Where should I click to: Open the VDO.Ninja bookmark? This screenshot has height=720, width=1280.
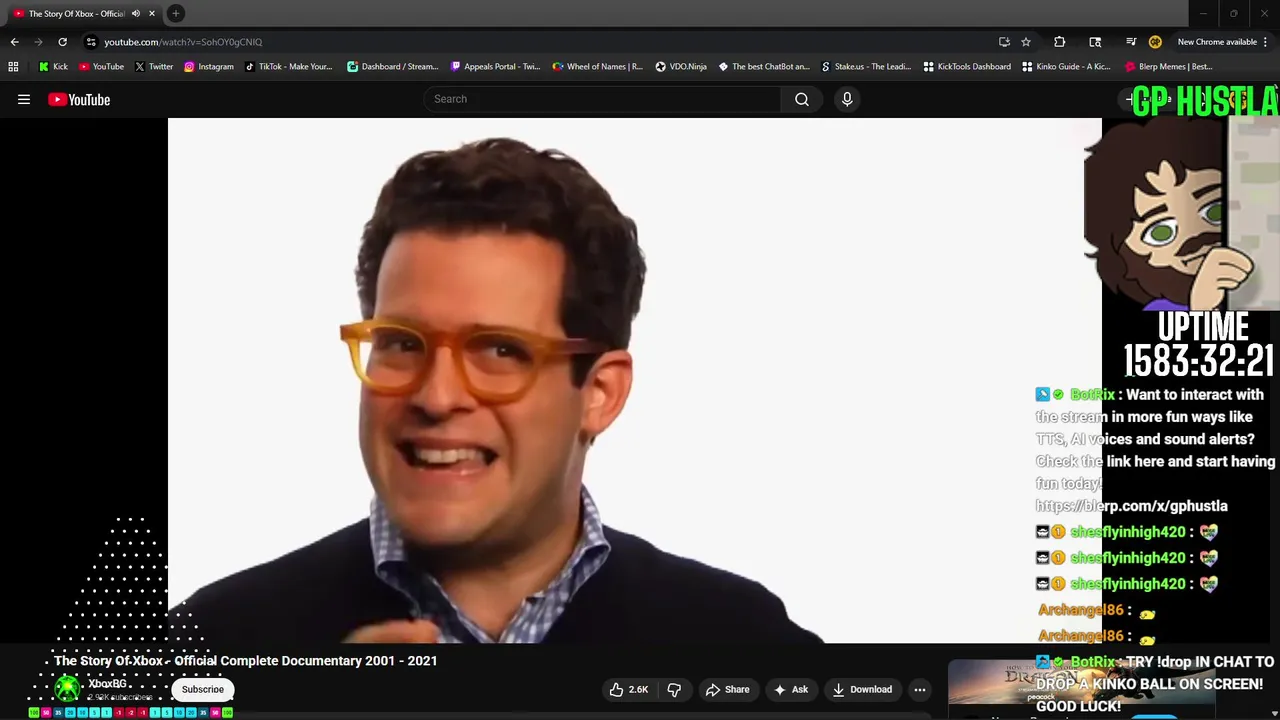click(681, 67)
